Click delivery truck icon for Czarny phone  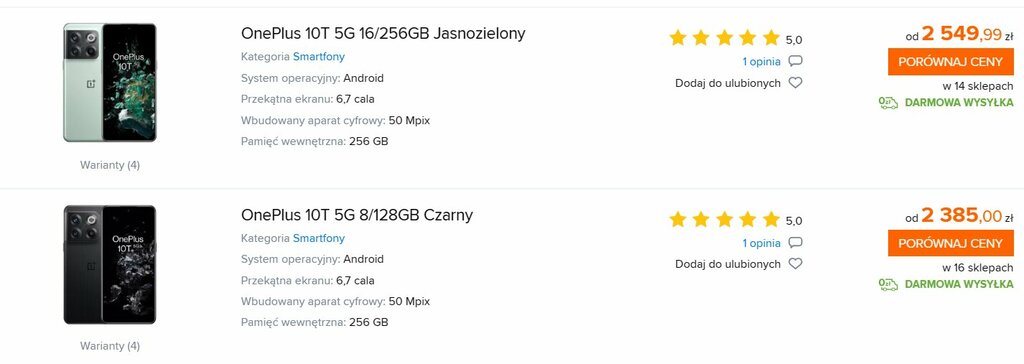(x=889, y=284)
